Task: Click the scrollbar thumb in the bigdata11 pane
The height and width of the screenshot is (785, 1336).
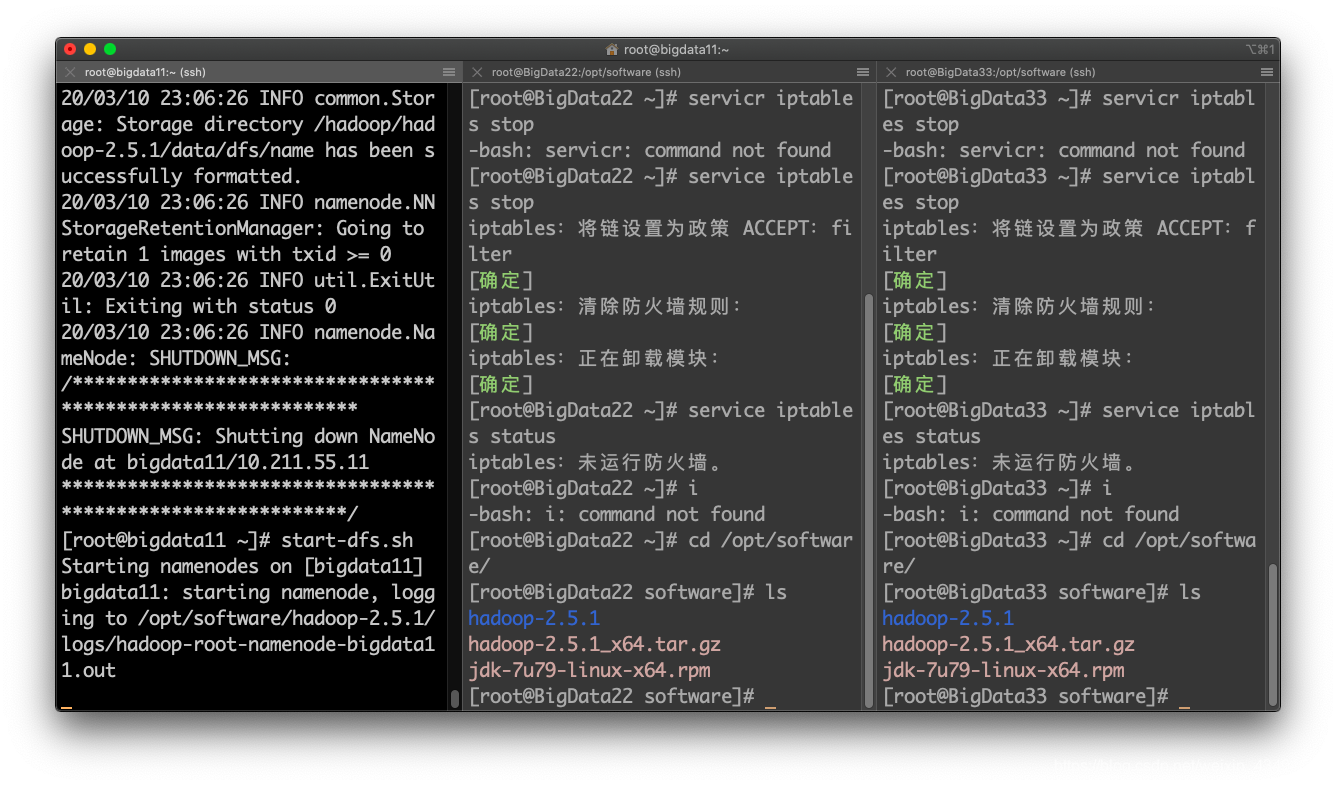Action: pyautogui.click(x=454, y=698)
